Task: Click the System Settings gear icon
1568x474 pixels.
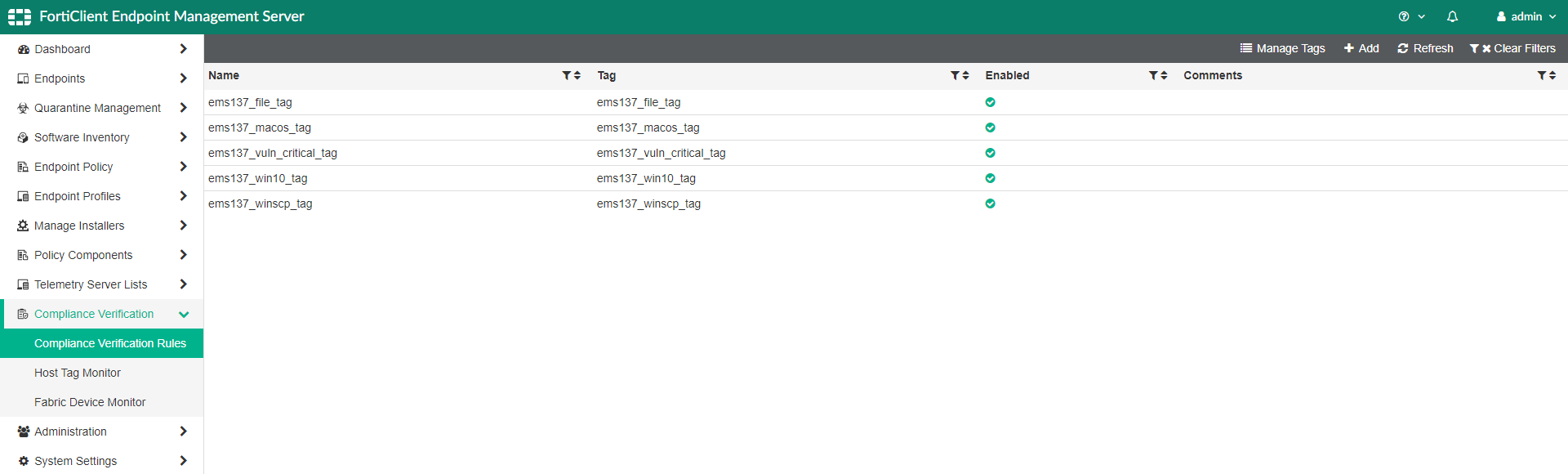Action: click(x=23, y=461)
